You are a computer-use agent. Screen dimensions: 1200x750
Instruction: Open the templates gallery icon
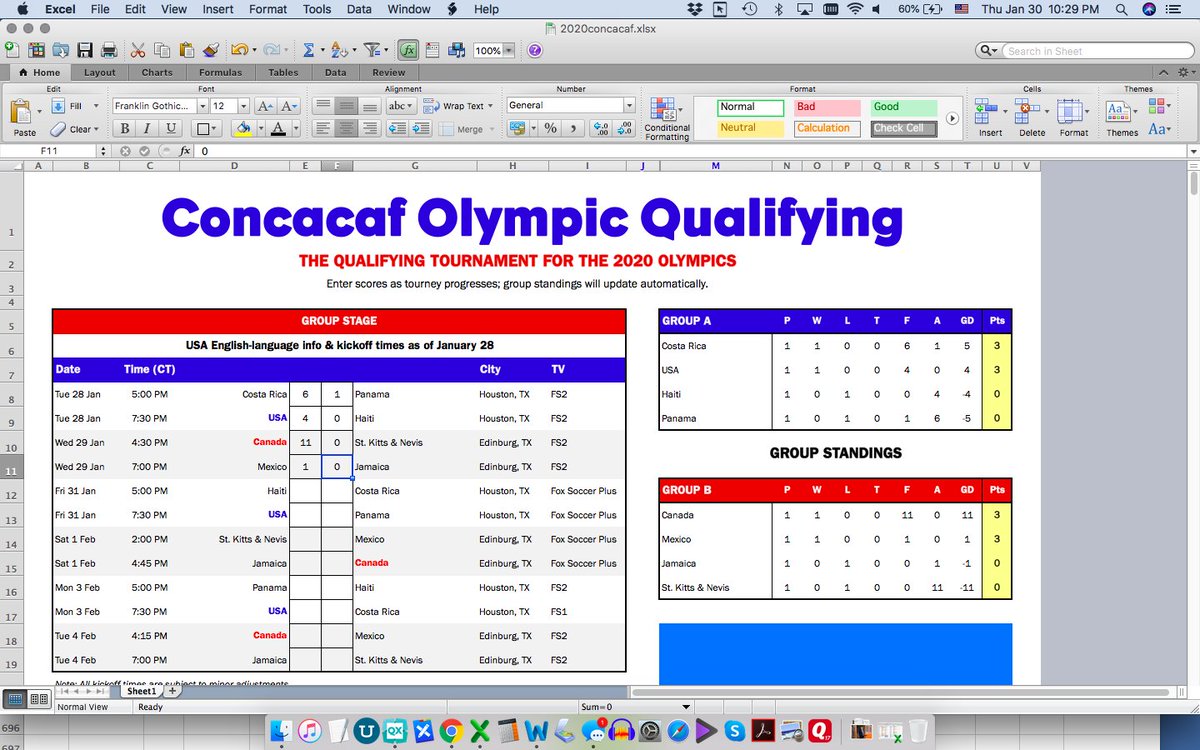pos(37,50)
